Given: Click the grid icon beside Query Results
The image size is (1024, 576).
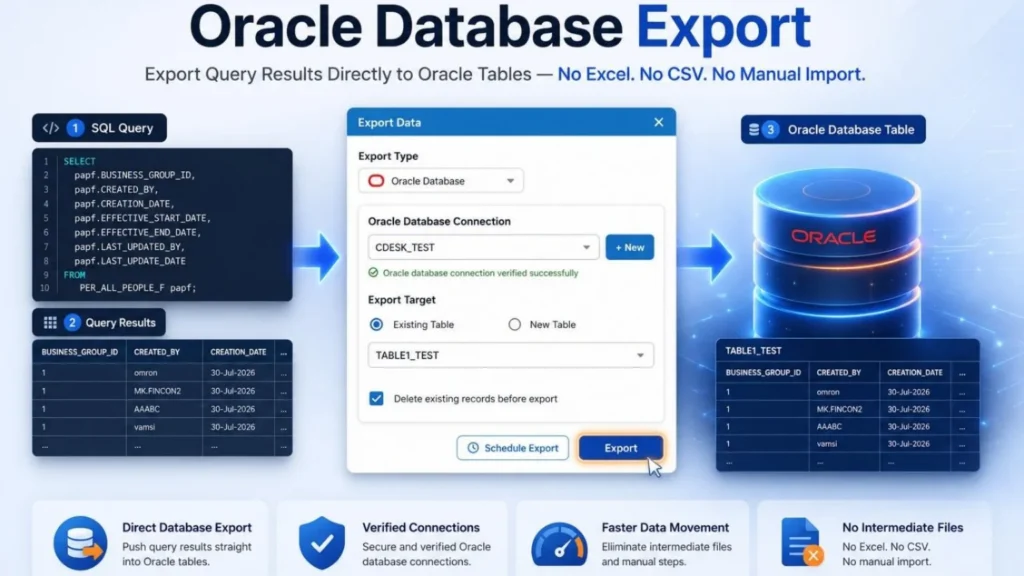Looking at the screenshot, I should 50,323.
